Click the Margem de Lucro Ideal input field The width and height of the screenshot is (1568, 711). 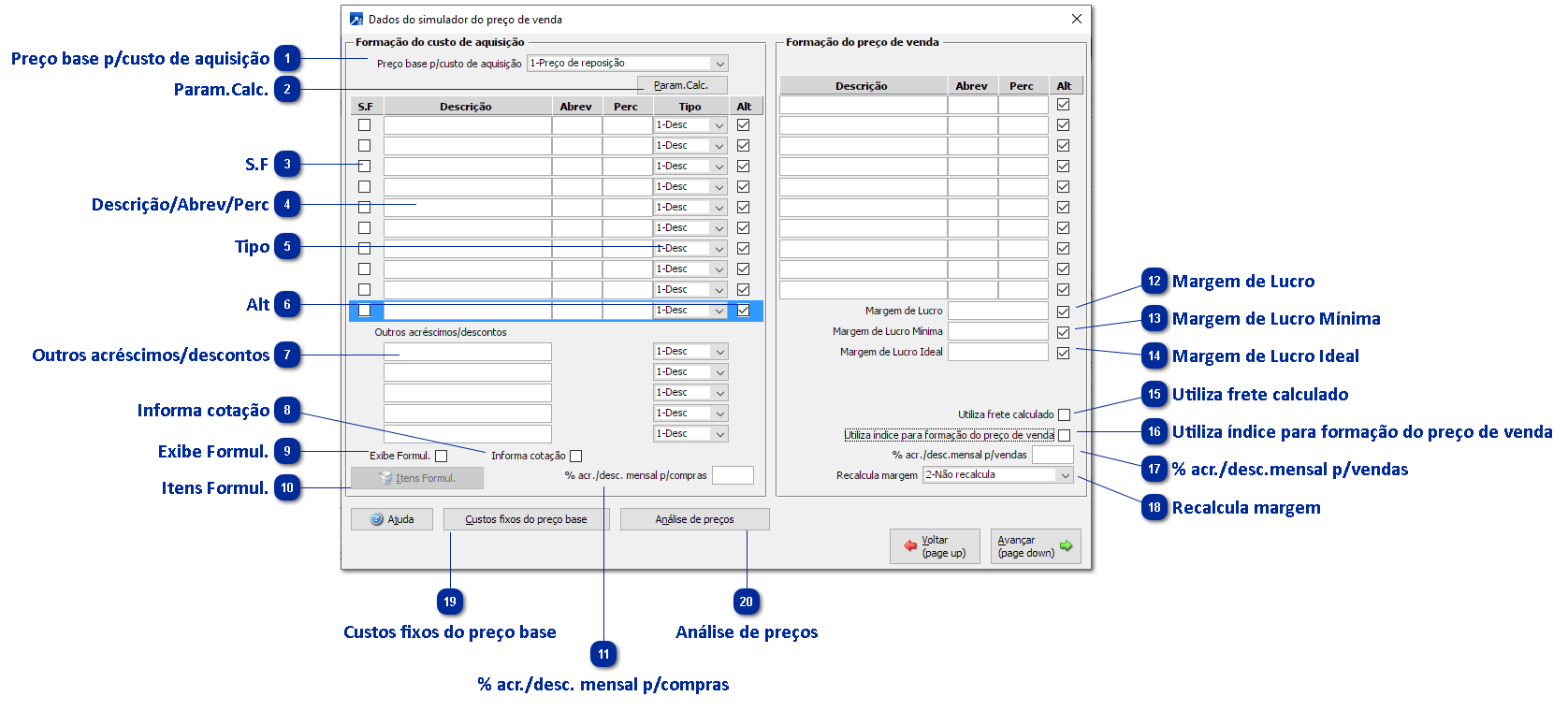point(998,352)
